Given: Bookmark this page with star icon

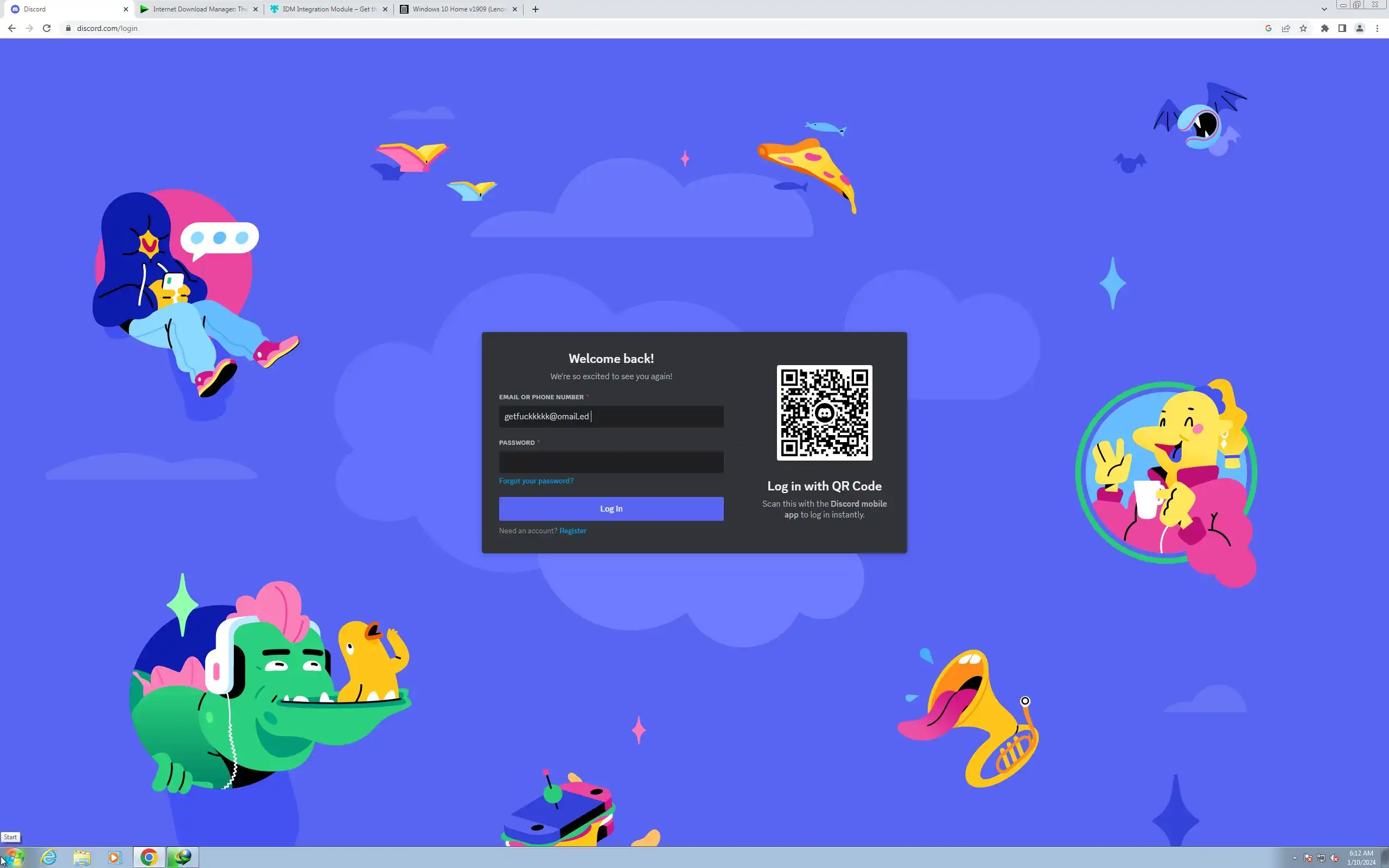Looking at the screenshot, I should point(1303,28).
